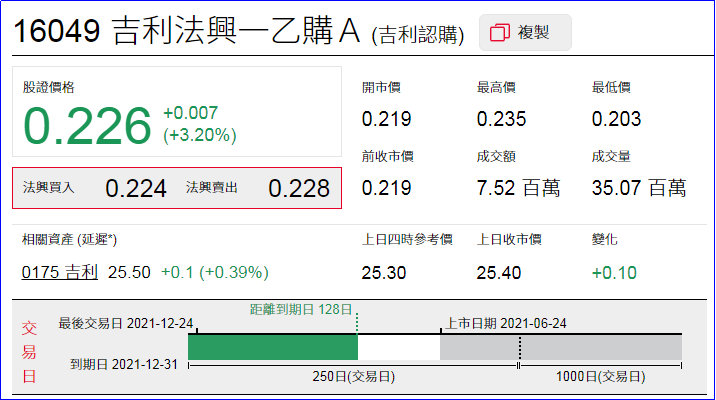The height and width of the screenshot is (400, 716).
Task: Click the 成交量 heading
Action: (611, 157)
